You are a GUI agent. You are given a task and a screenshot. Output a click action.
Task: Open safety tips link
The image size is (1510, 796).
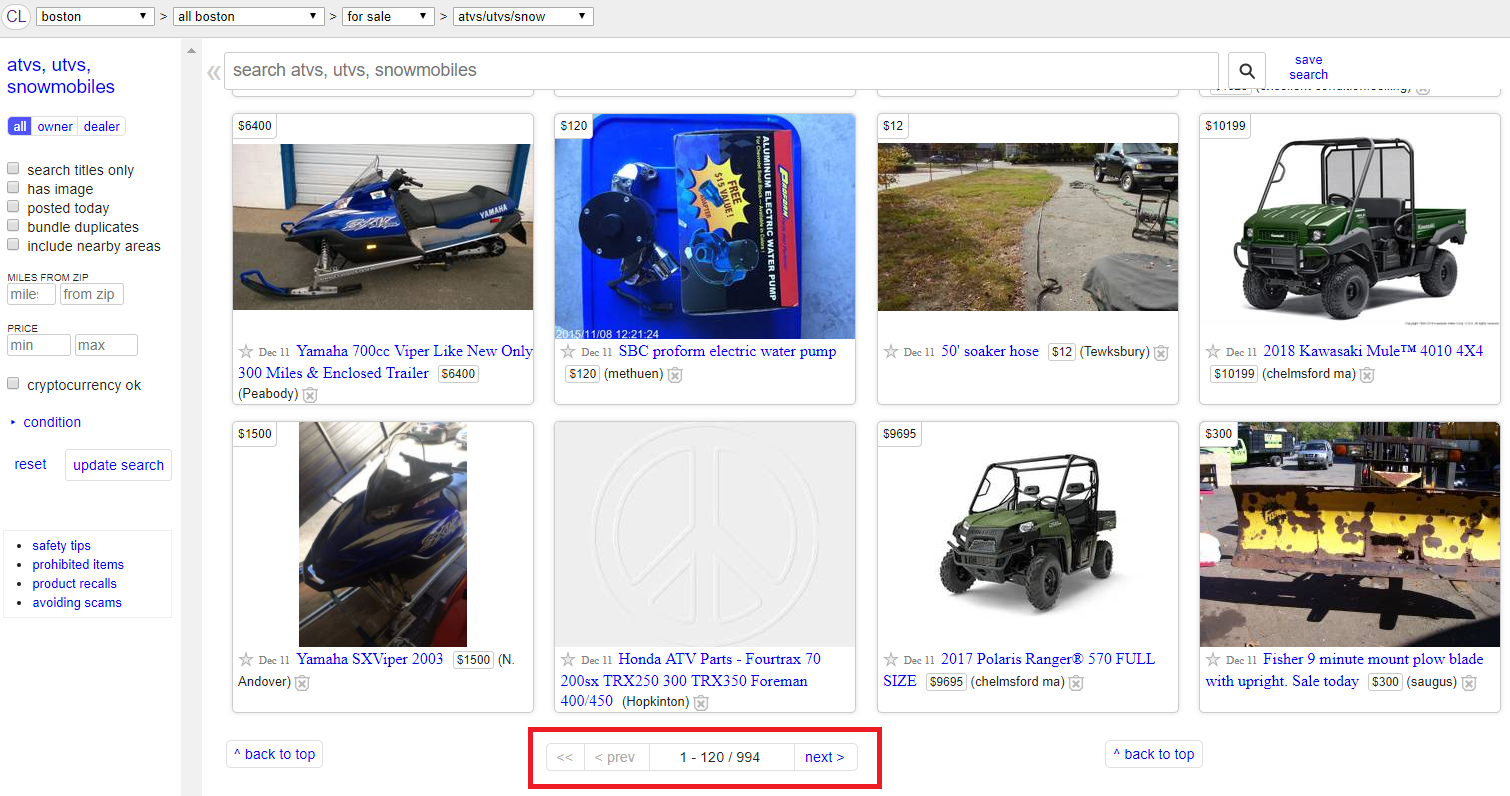point(61,546)
